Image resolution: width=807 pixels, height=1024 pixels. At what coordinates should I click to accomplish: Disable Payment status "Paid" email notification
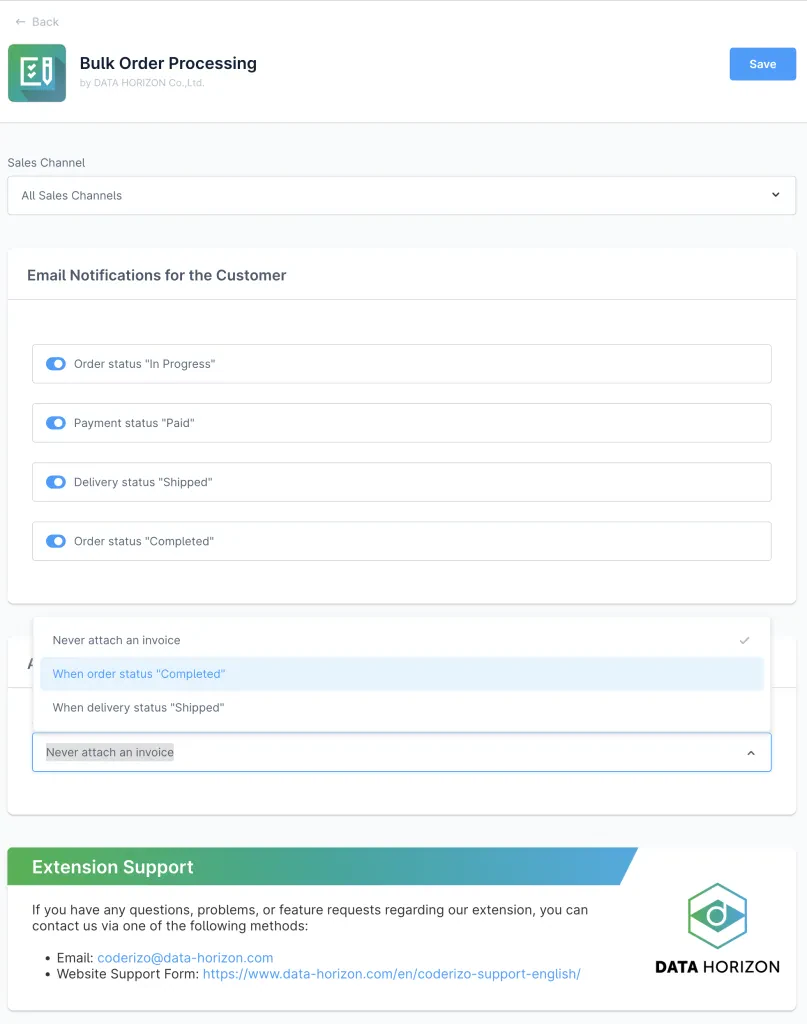(56, 423)
